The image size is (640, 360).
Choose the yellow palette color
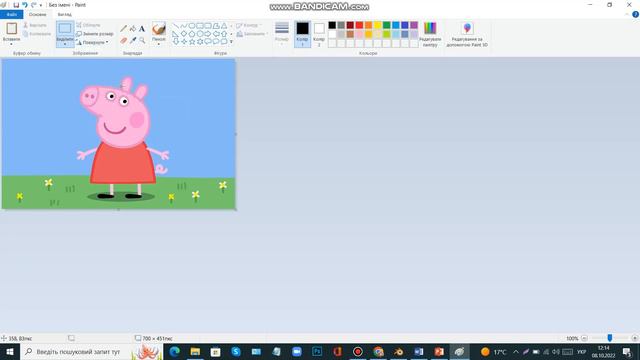(x=378, y=25)
